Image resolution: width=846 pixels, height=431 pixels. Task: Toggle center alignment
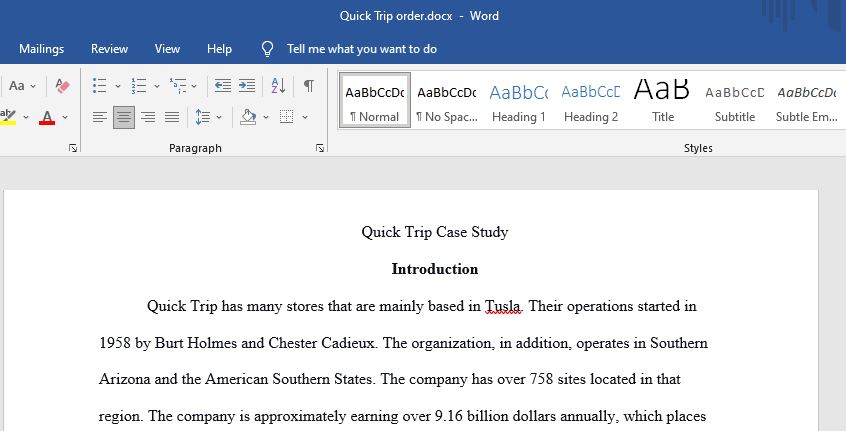[x=124, y=117]
